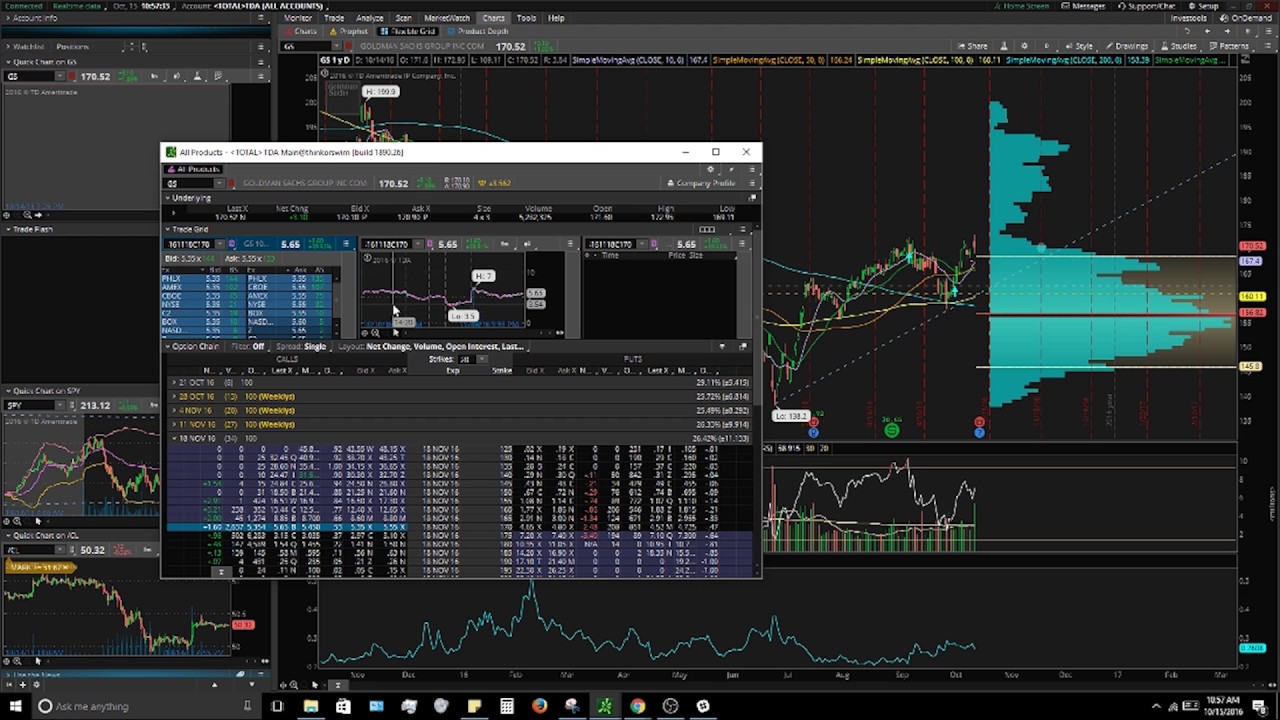
Task: Open the Studies menu
Action: pyautogui.click(x=1178, y=46)
